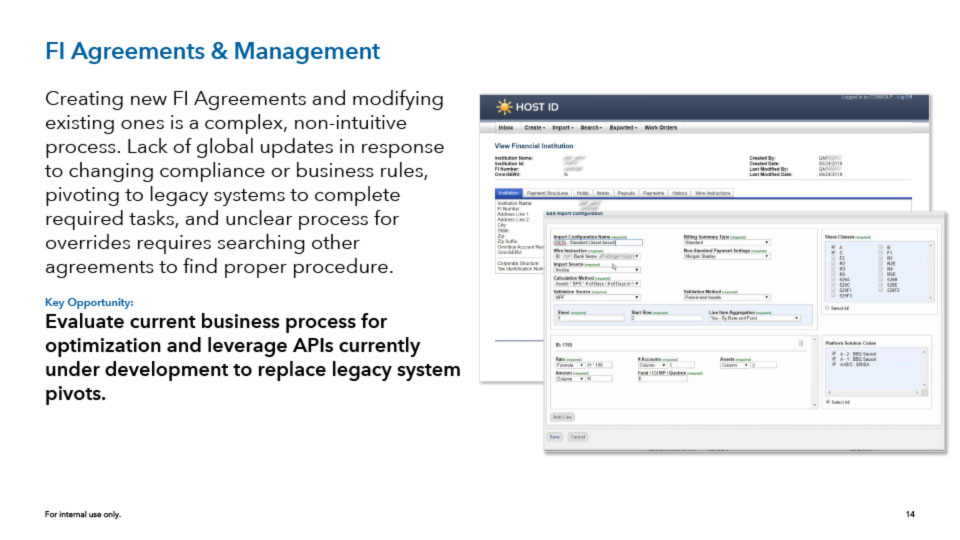The height and width of the screenshot is (540, 960).
Task: Open the Line Item Aggregation dropdown
Action: point(753,318)
